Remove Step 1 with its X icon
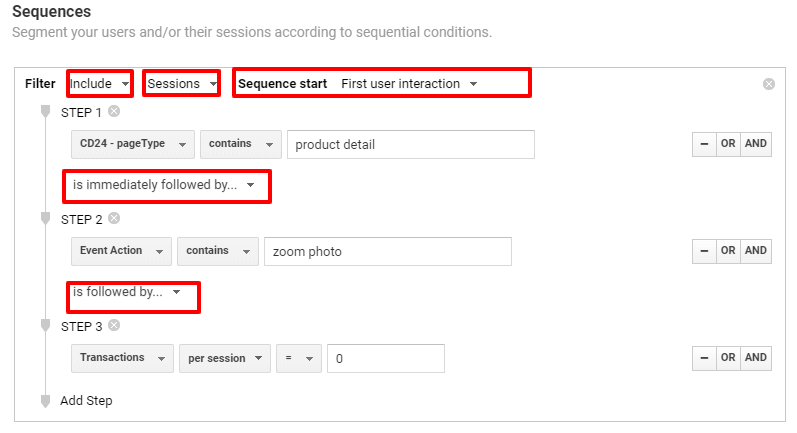This screenshot has height=433, width=797. point(114,111)
